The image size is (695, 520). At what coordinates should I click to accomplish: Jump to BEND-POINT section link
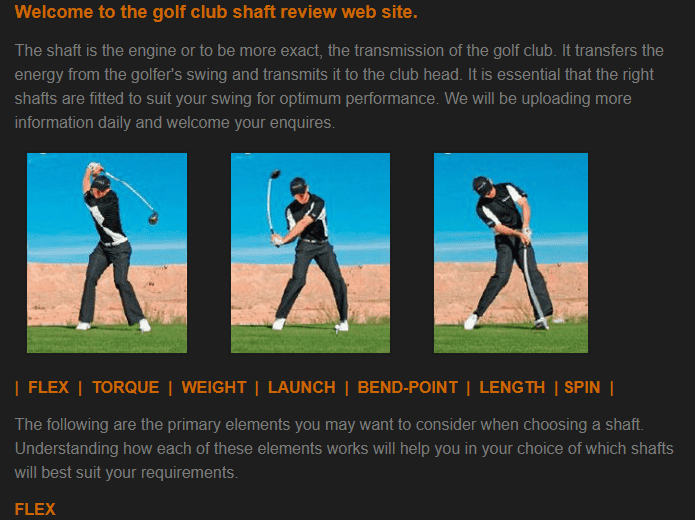pyautogui.click(x=407, y=387)
